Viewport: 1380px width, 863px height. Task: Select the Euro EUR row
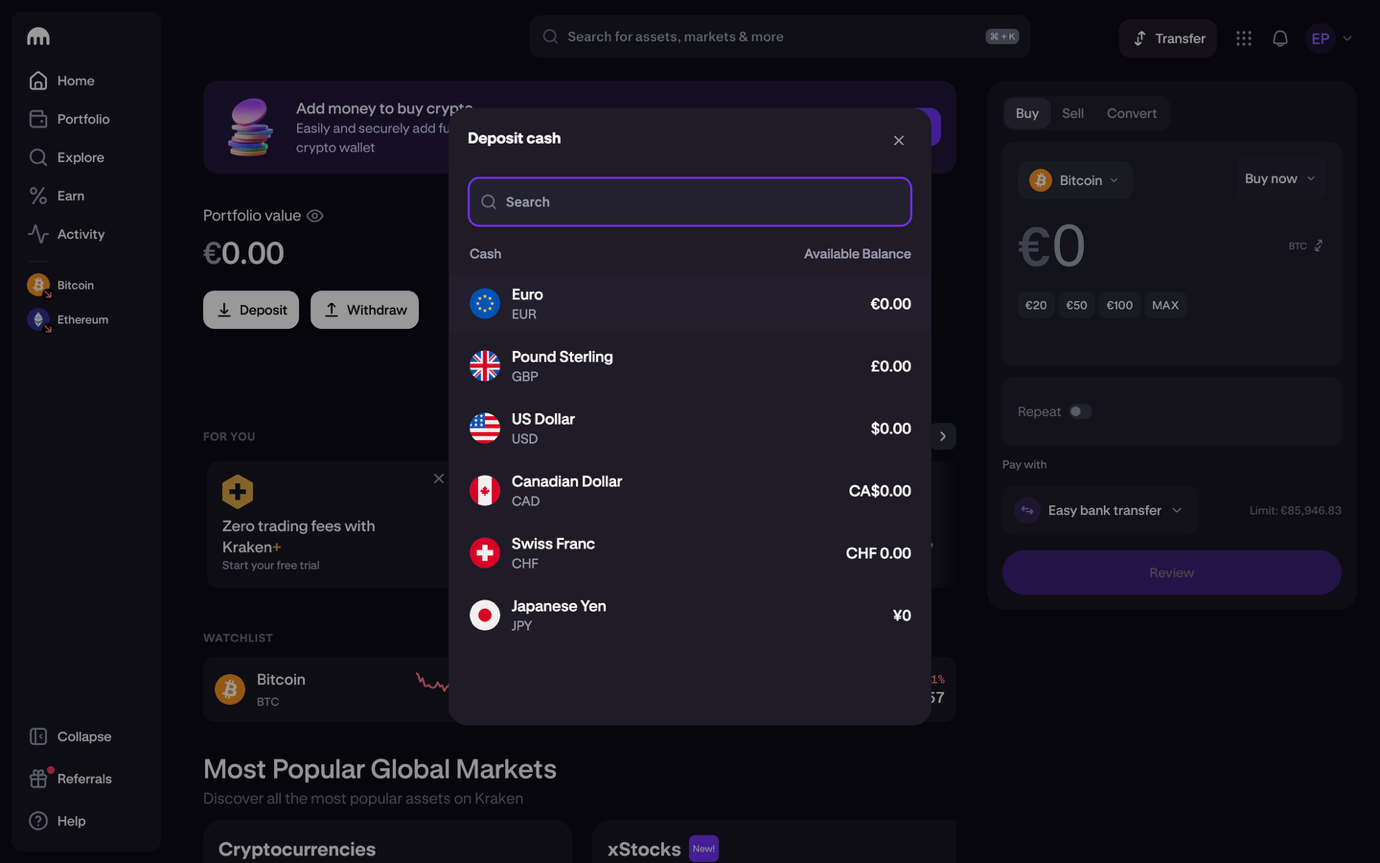690,304
